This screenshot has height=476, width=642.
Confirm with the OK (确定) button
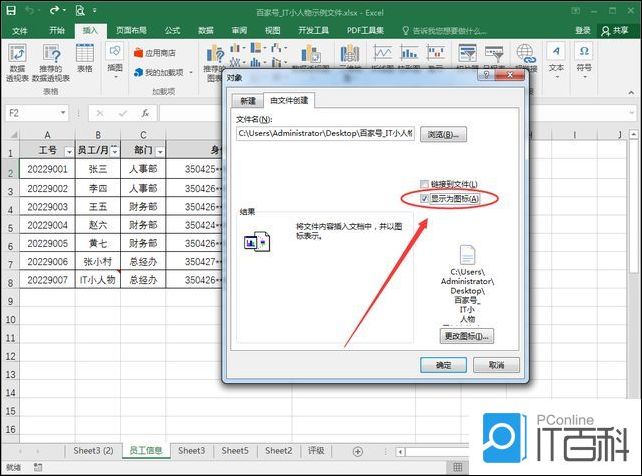click(x=443, y=365)
